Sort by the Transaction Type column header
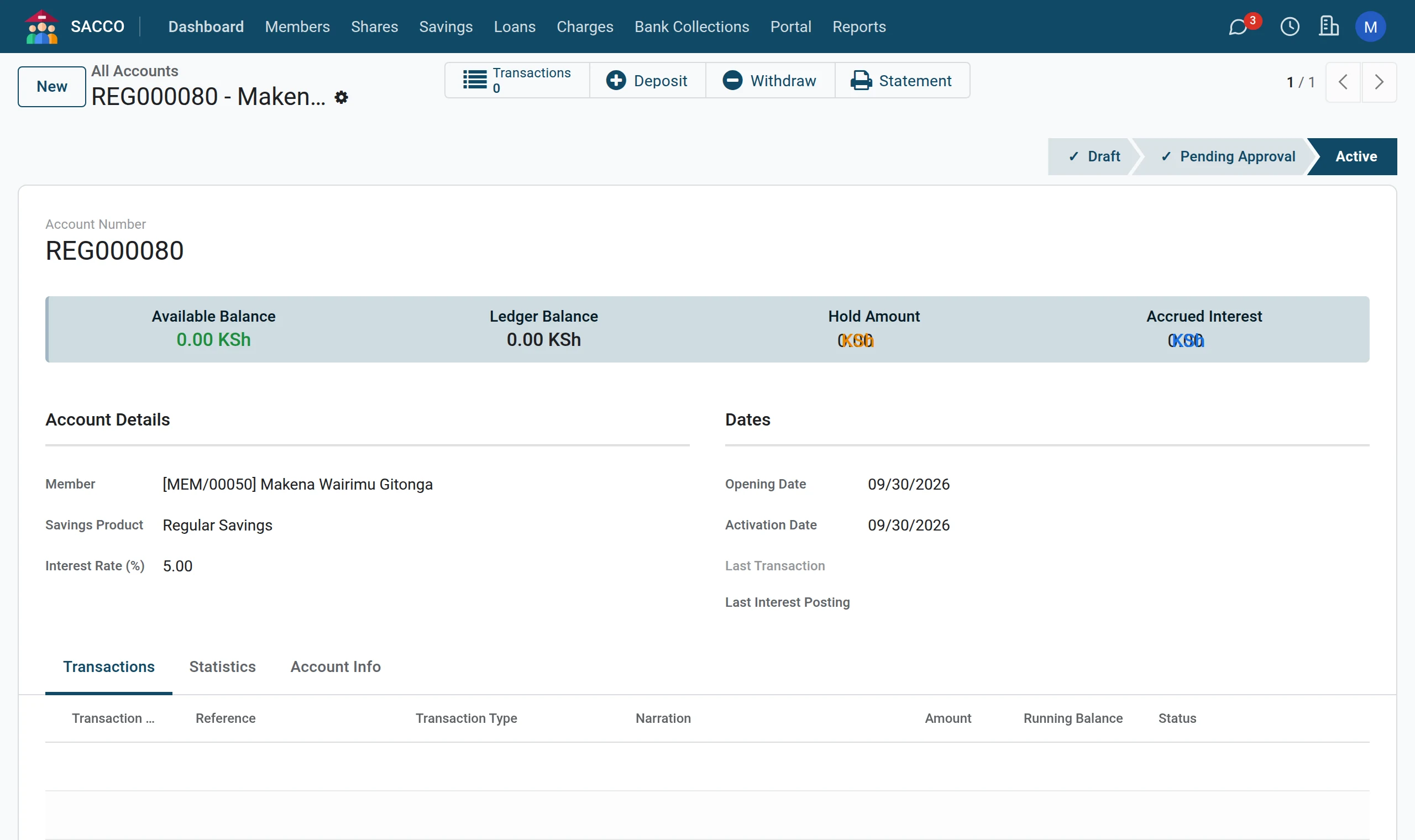 pos(467,718)
